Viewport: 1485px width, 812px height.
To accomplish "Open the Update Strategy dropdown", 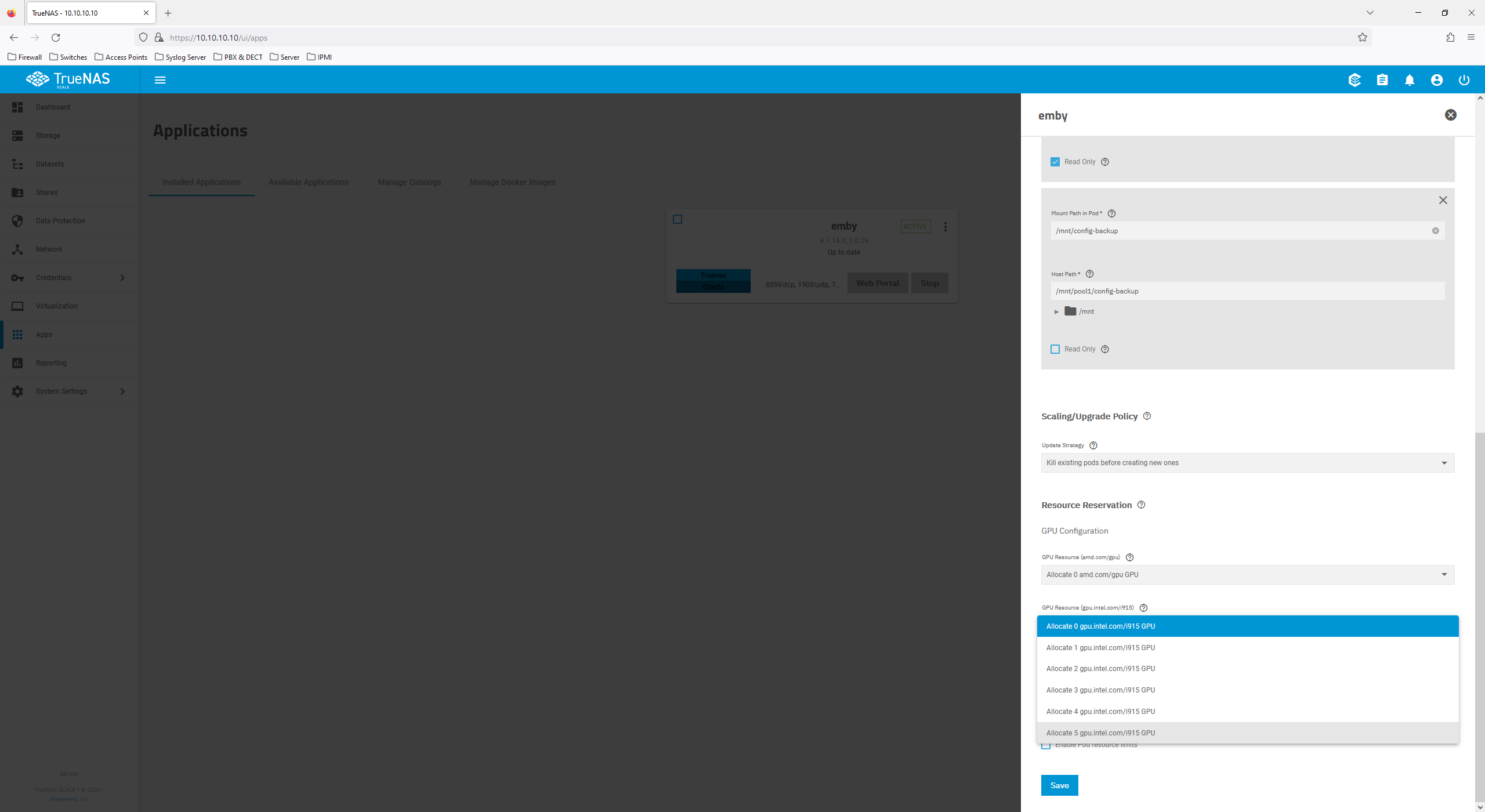I will tap(1247, 462).
